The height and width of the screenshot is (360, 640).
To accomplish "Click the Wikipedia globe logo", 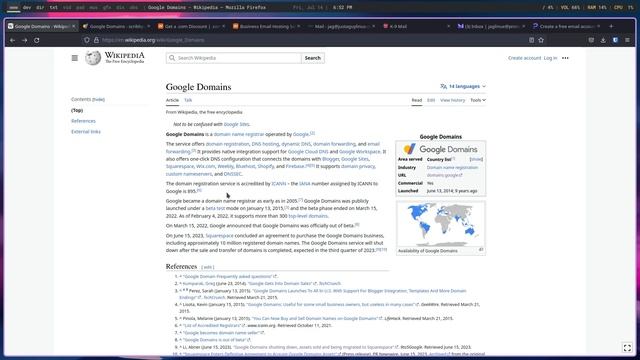I will pyautogui.click(x=93, y=58).
